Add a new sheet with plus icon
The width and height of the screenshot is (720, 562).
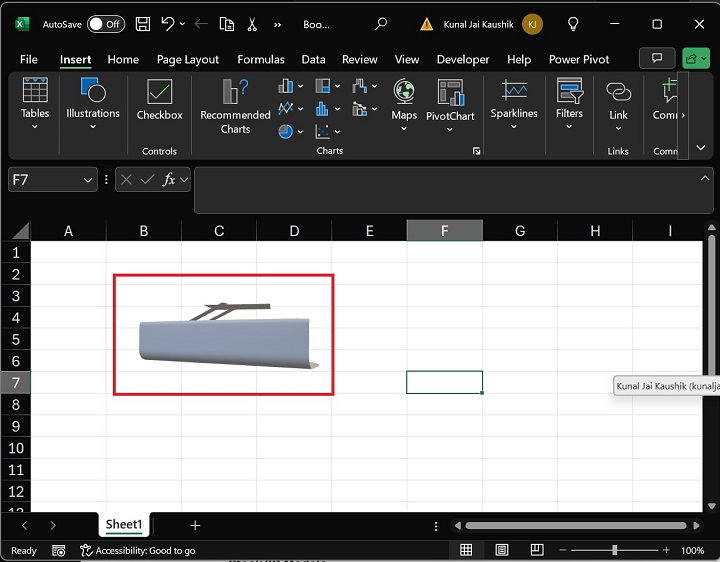pos(195,525)
